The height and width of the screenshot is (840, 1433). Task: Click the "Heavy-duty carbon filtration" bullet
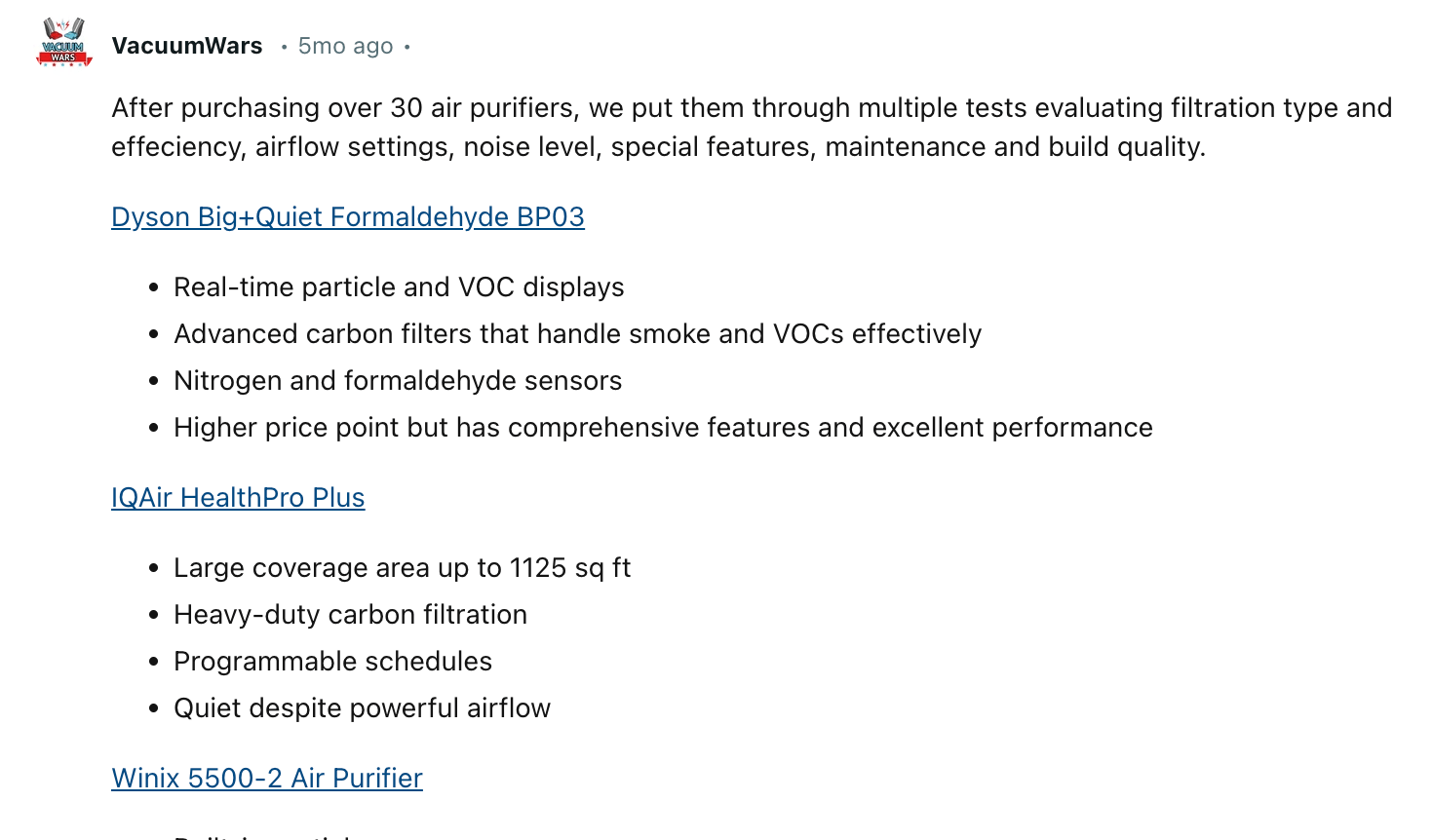tap(350, 614)
